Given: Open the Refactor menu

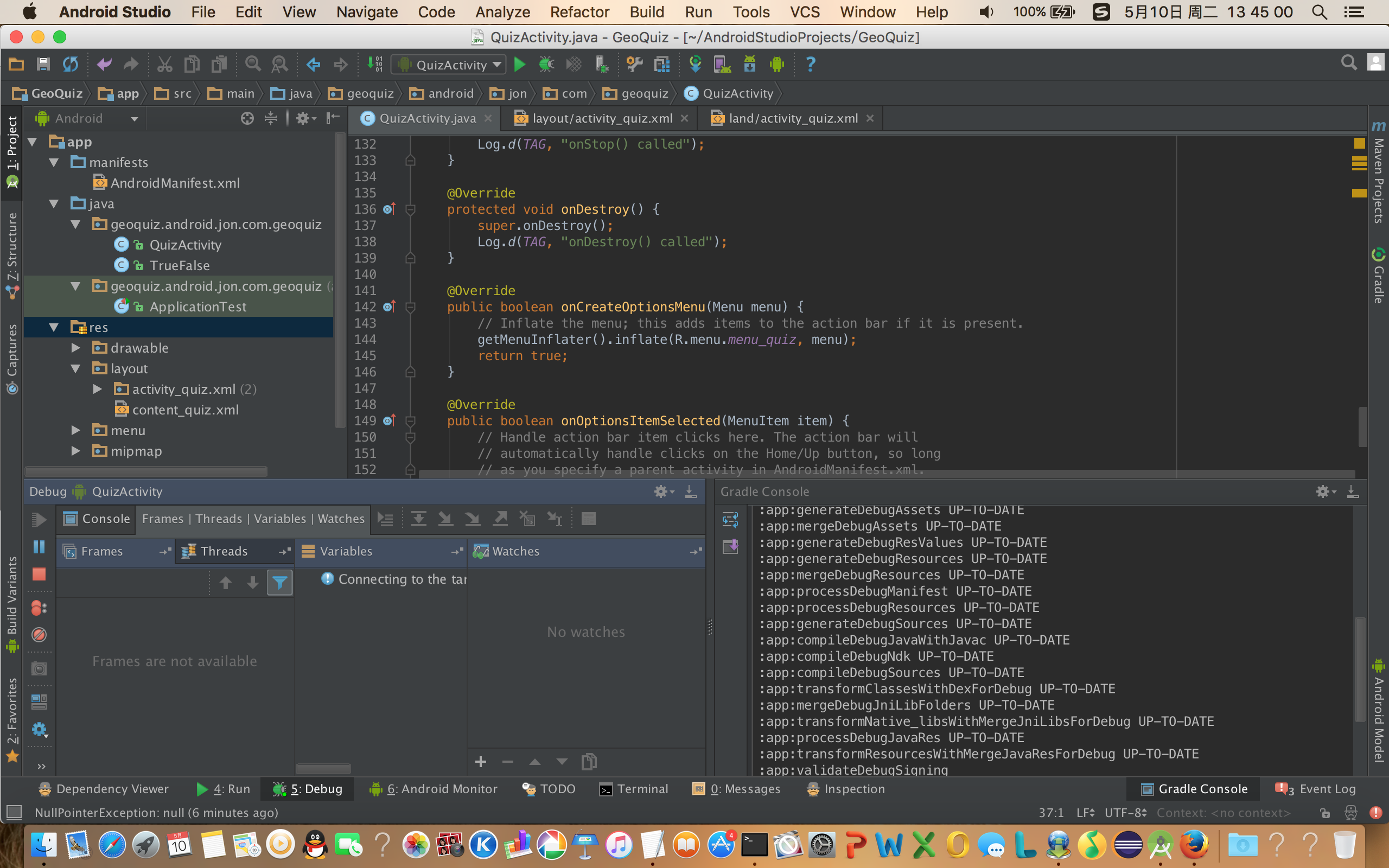Looking at the screenshot, I should (579, 12).
